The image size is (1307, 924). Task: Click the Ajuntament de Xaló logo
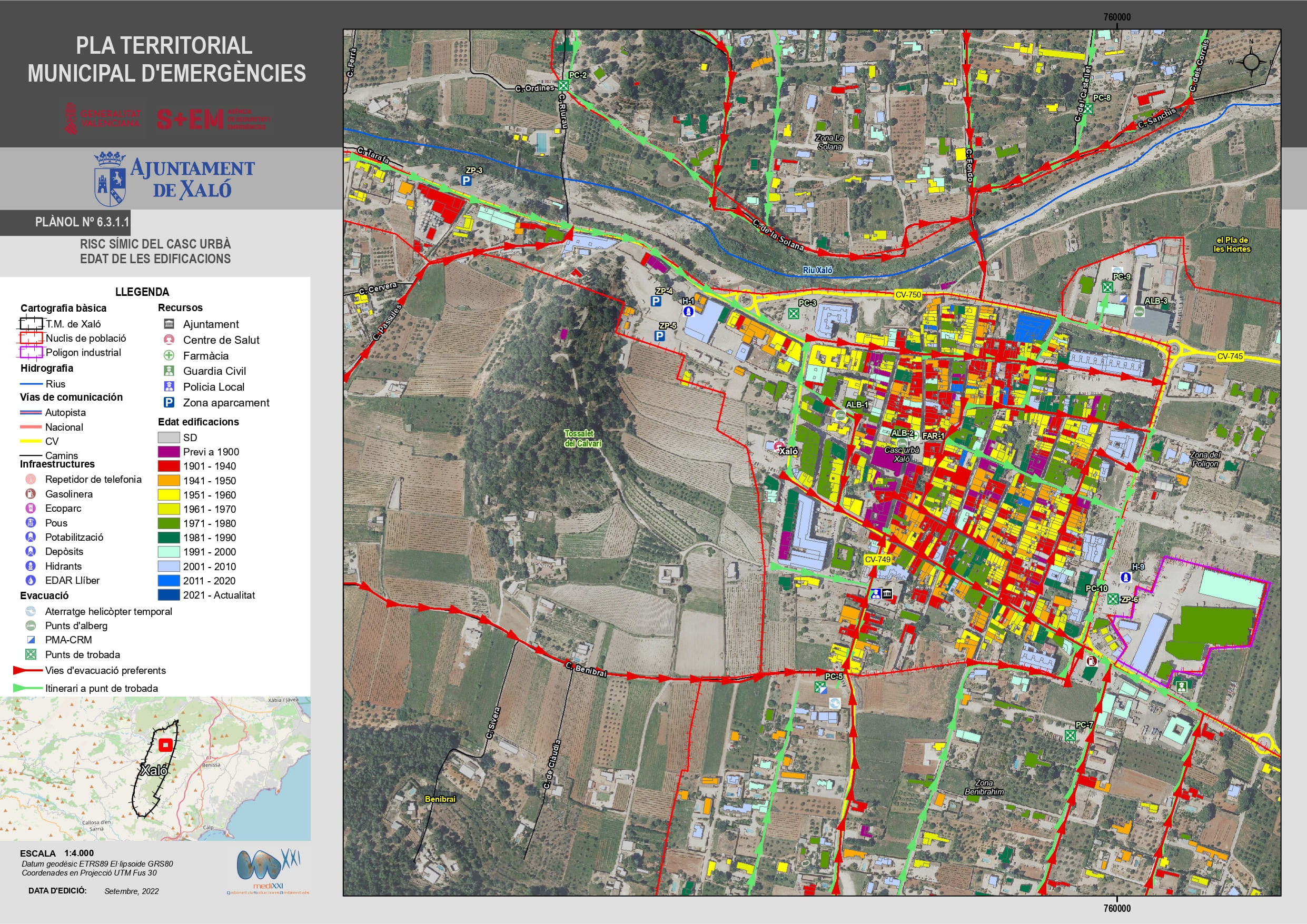174,179
